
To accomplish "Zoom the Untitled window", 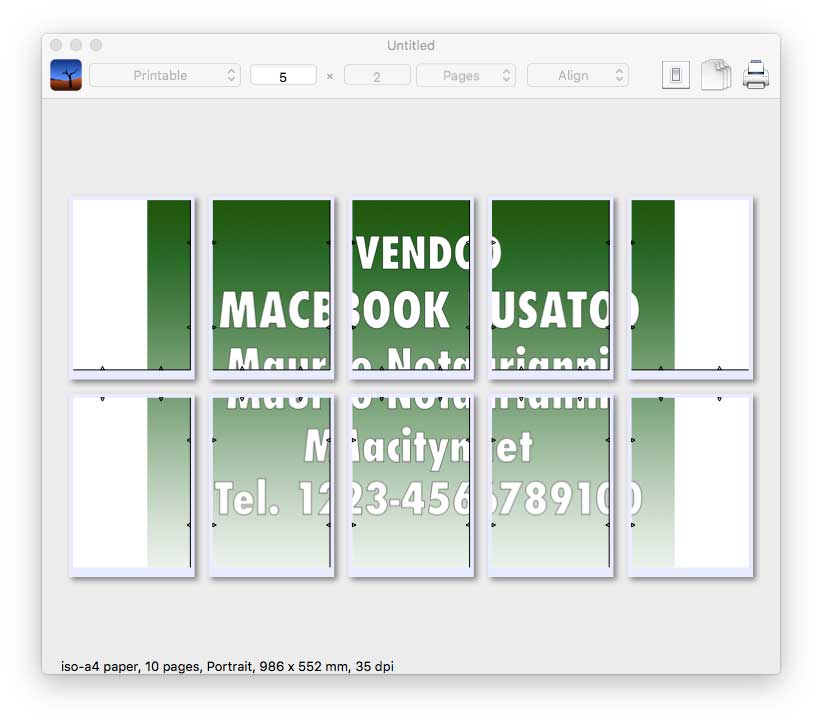I will [x=96, y=45].
